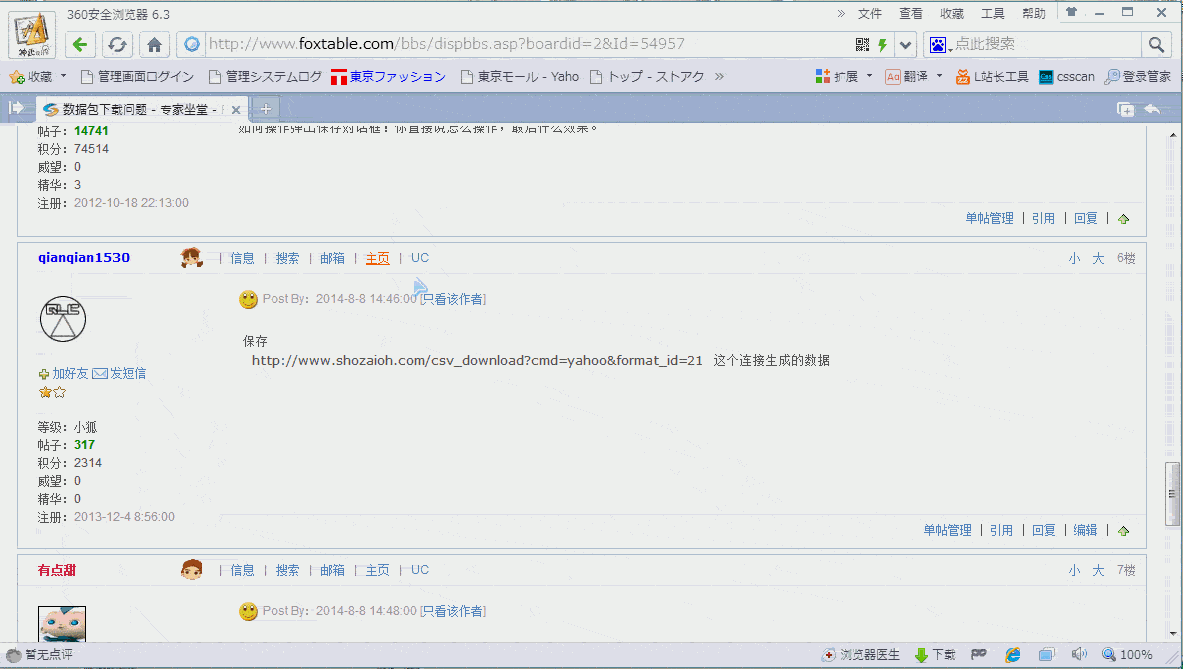Viewport: 1183px width, 669px height.
Task: Click 主页 link in qianqian1530's post
Action: [377, 258]
